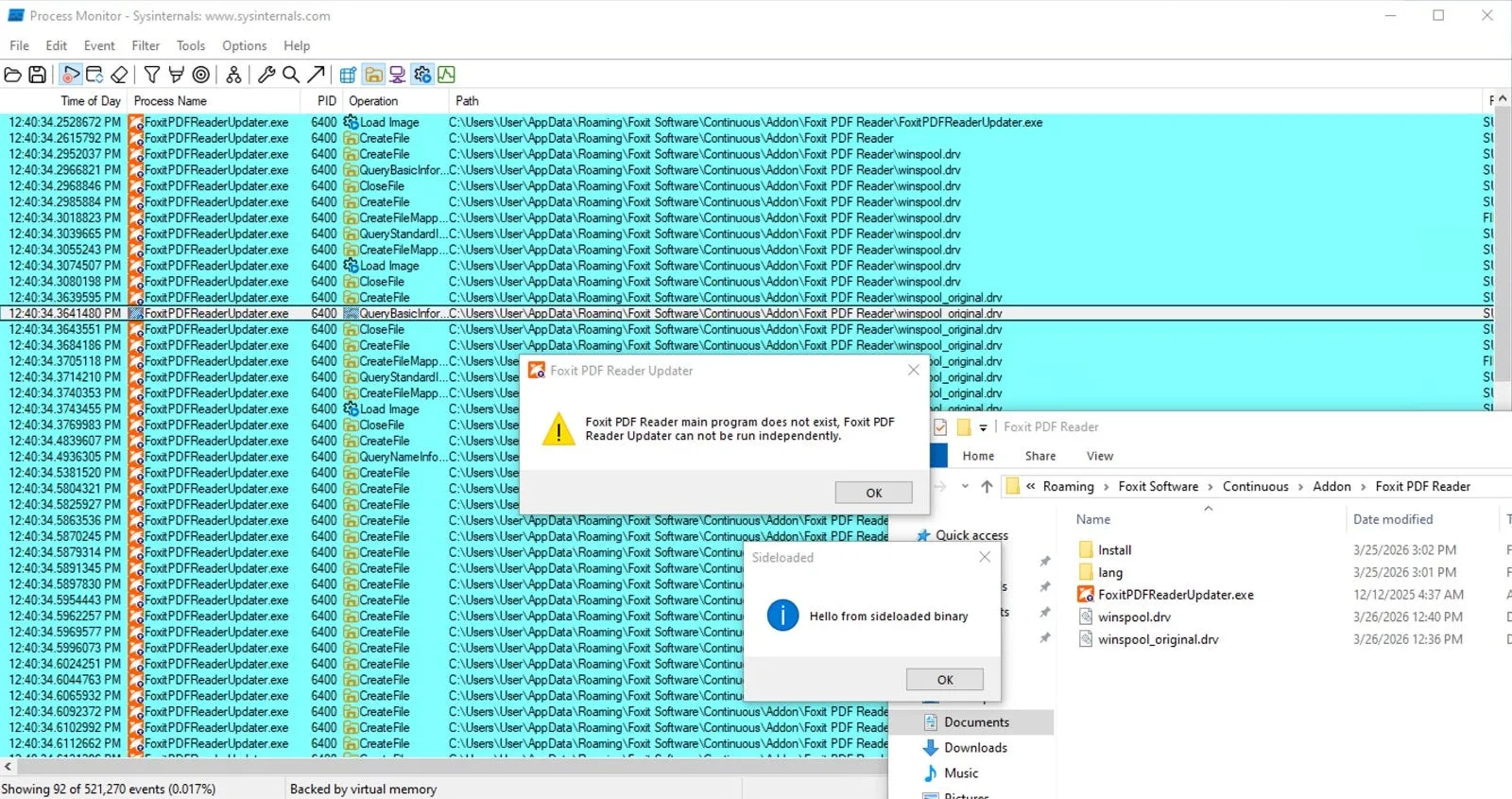The image size is (1512, 799).
Task: Click Foxit Software in the address breadcrumb
Action: [1158, 486]
